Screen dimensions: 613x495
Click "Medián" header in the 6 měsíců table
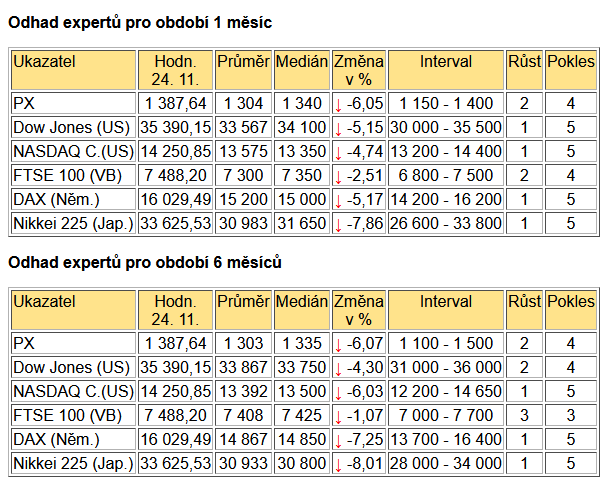pos(301,302)
